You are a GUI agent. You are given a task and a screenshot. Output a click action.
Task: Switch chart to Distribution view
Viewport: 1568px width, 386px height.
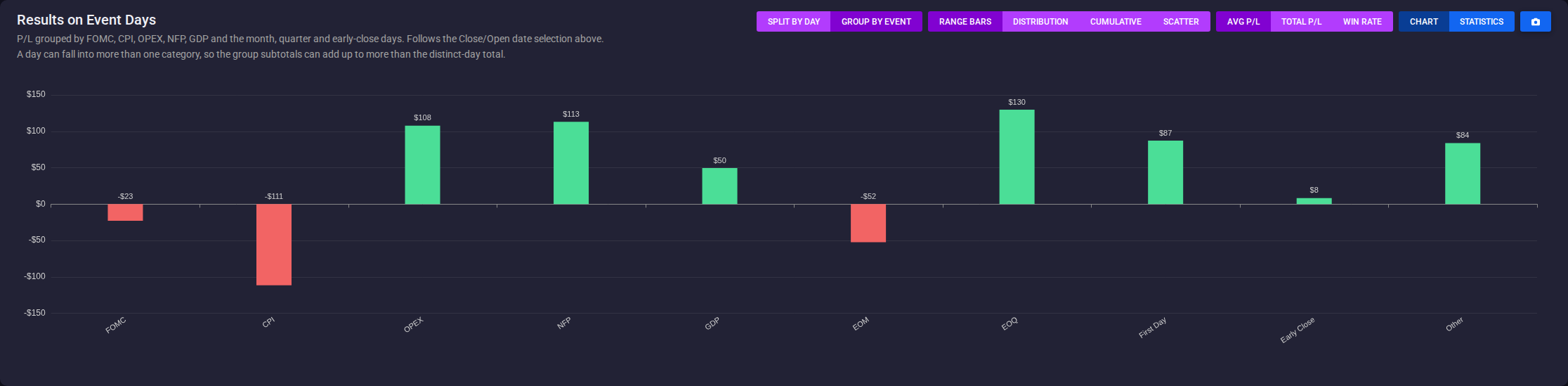(1040, 22)
